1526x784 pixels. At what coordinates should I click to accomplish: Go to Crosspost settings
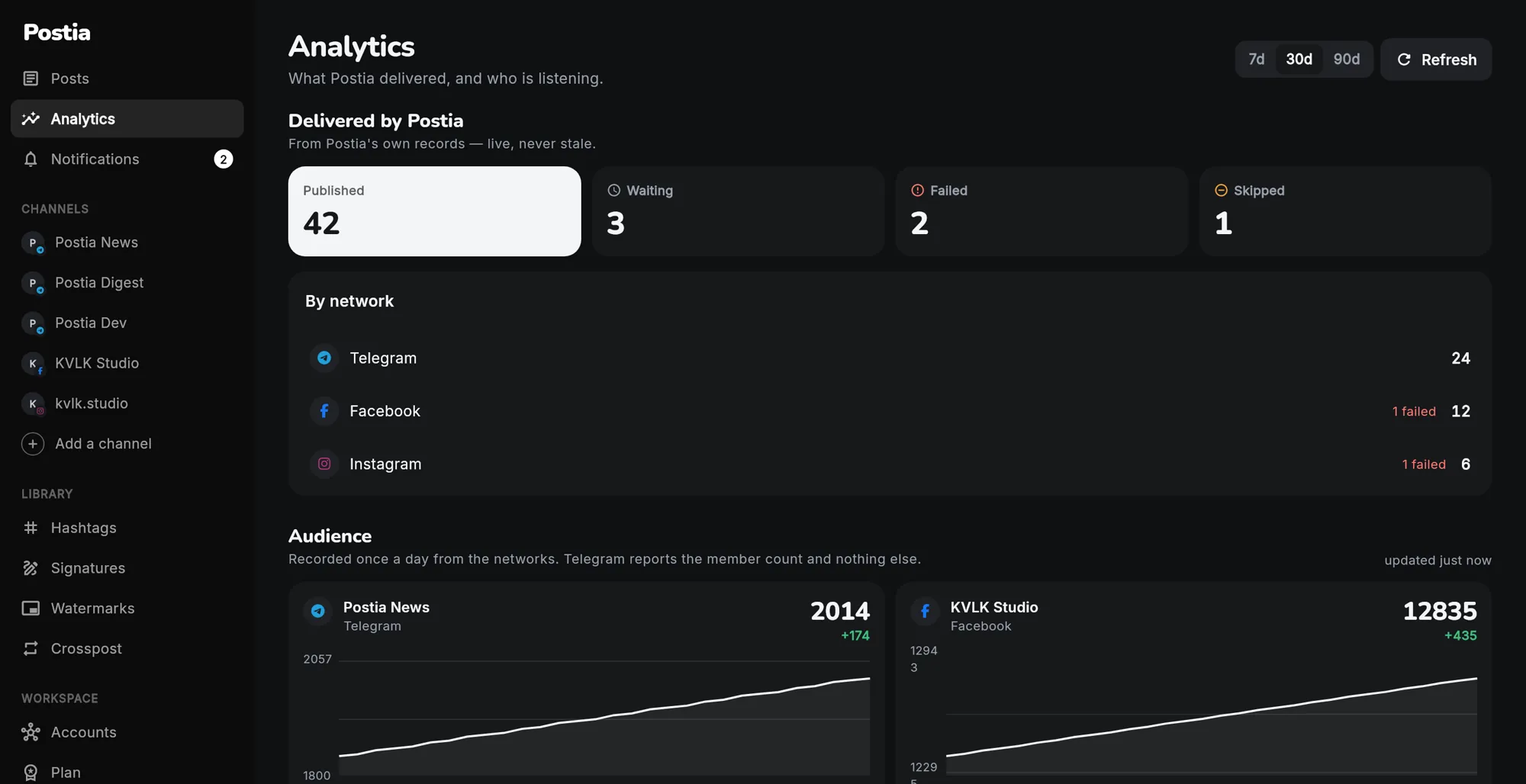[x=127, y=648]
